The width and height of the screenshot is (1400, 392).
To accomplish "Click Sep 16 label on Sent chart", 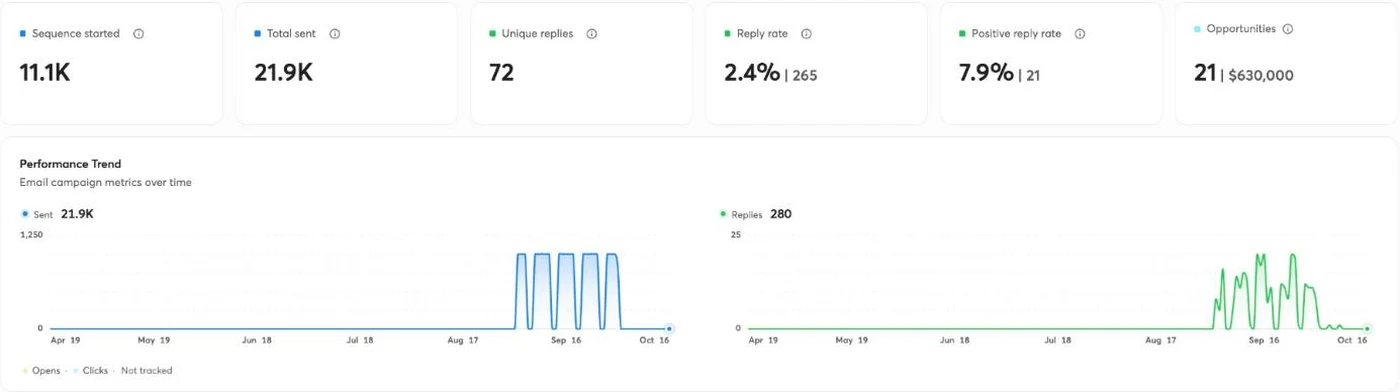I will pos(566,341).
